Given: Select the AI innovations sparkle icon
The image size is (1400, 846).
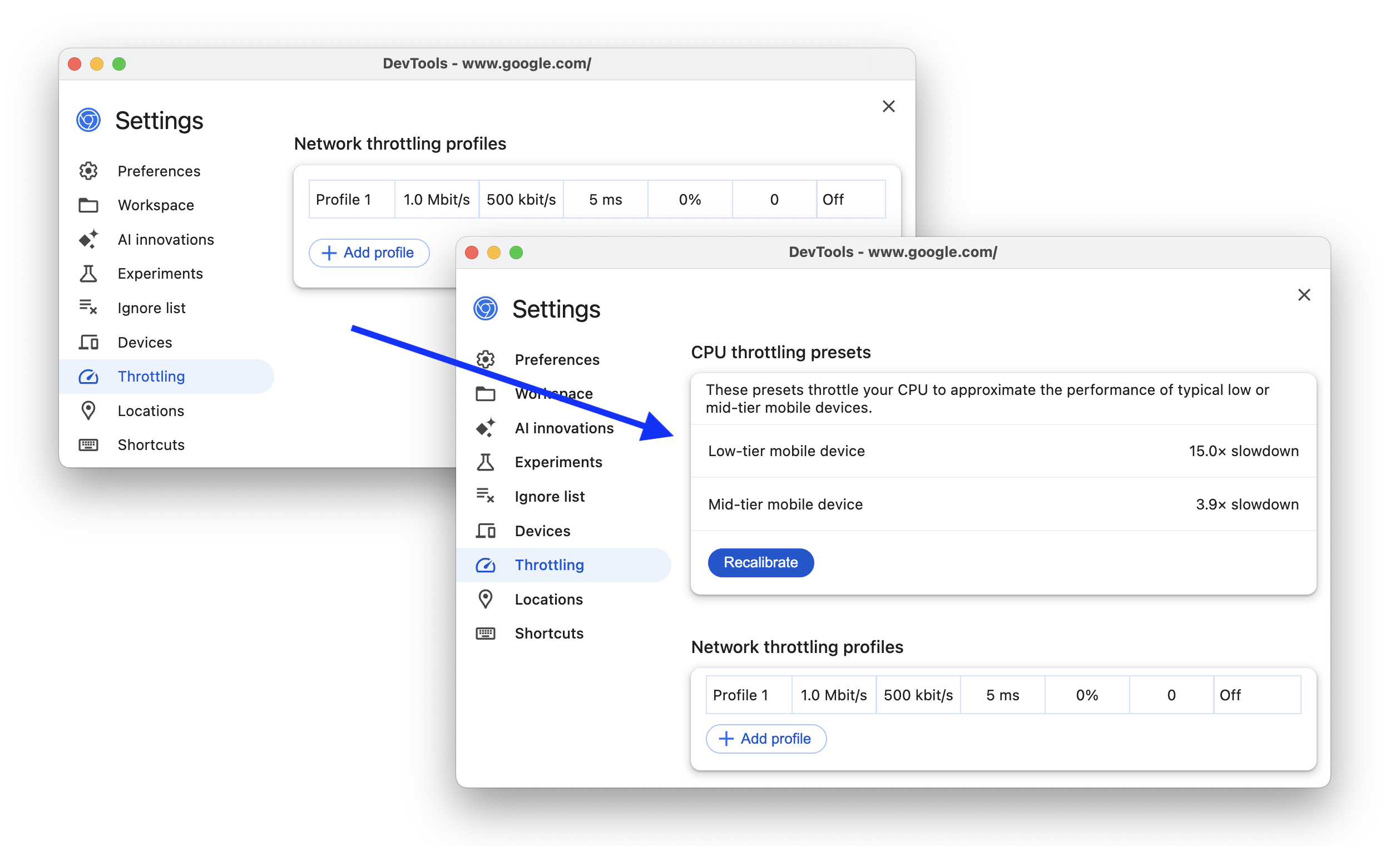Looking at the screenshot, I should 487,428.
